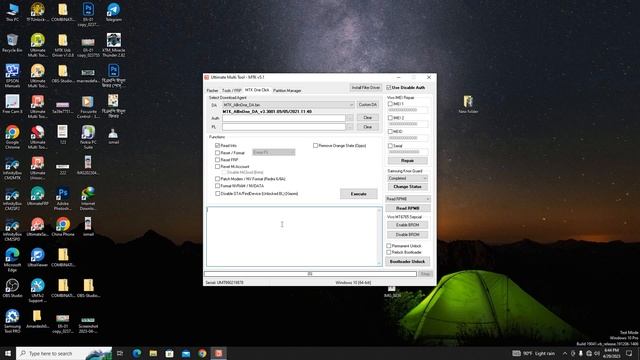The height and width of the screenshot is (360, 640).
Task: Check the IMEI 1 checkbox
Action: [x=390, y=104]
